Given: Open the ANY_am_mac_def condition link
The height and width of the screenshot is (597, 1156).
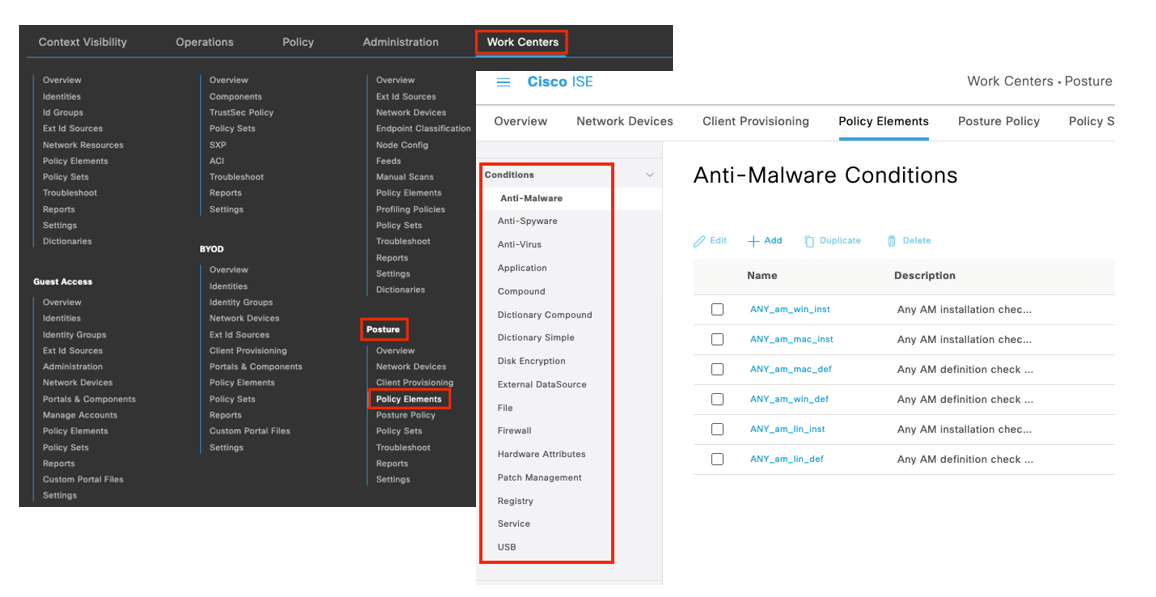Looking at the screenshot, I should pos(790,369).
